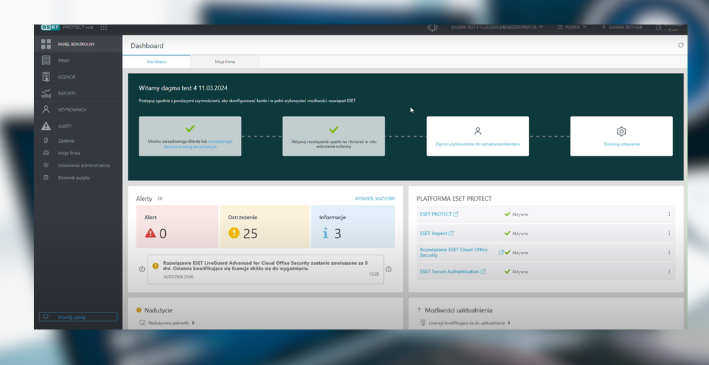Click the user icon in the invite card
Image resolution: width=709 pixels, height=365 pixels.
click(x=477, y=131)
